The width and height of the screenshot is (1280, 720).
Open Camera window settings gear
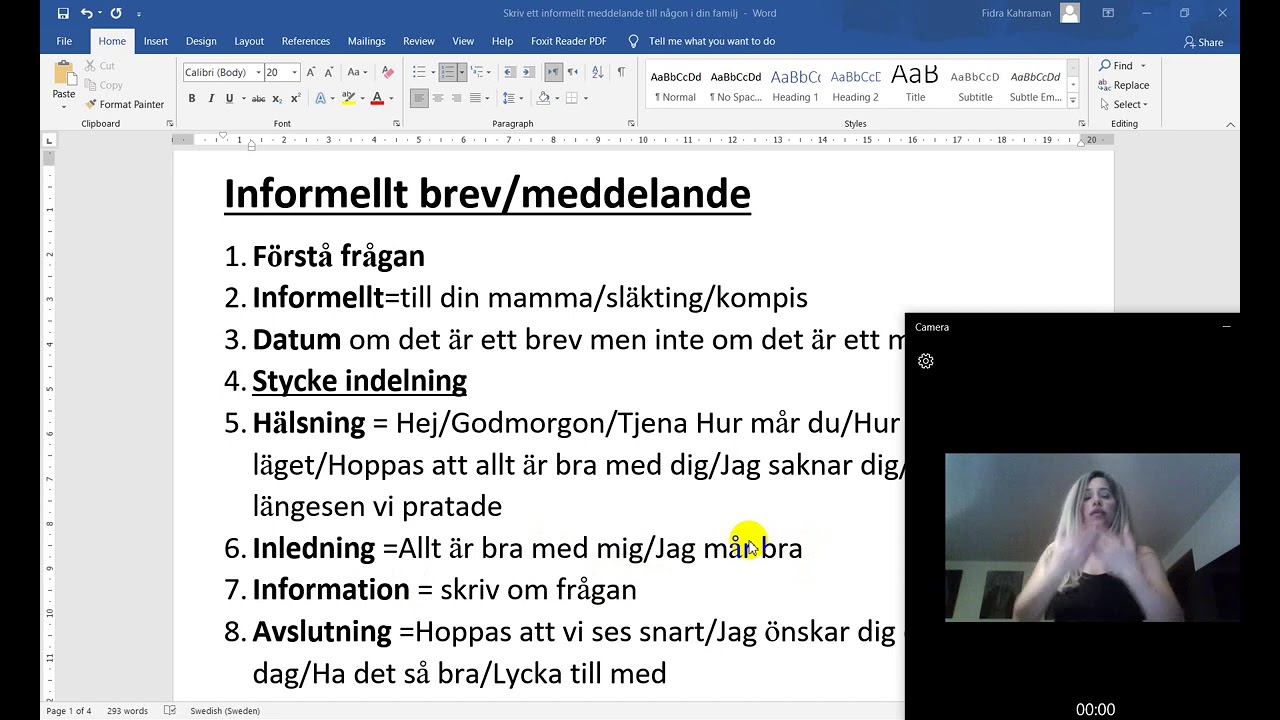926,361
